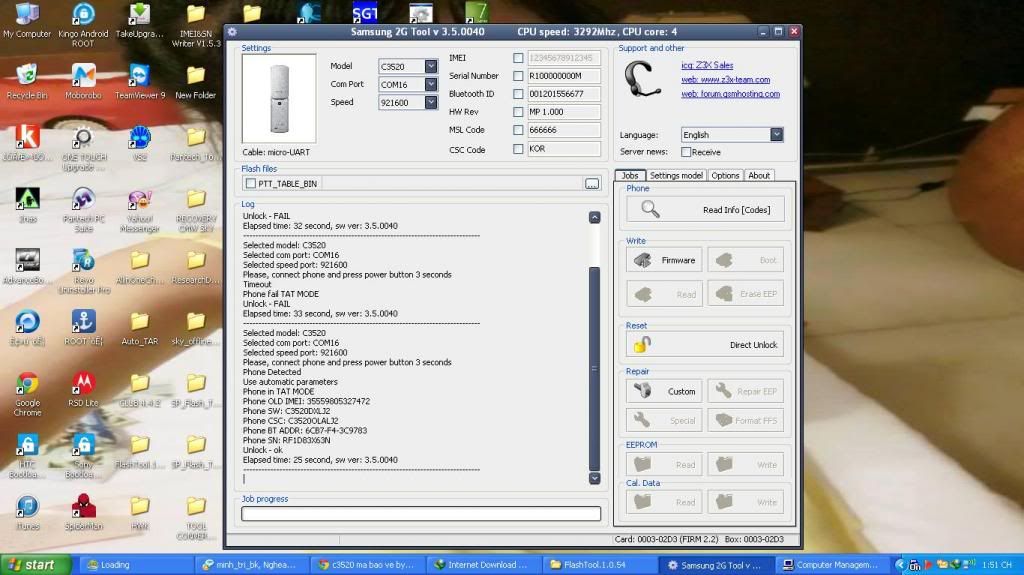Open the Language dropdown
Viewport: 1024px width, 575px height.
pyautogui.click(x=776, y=135)
